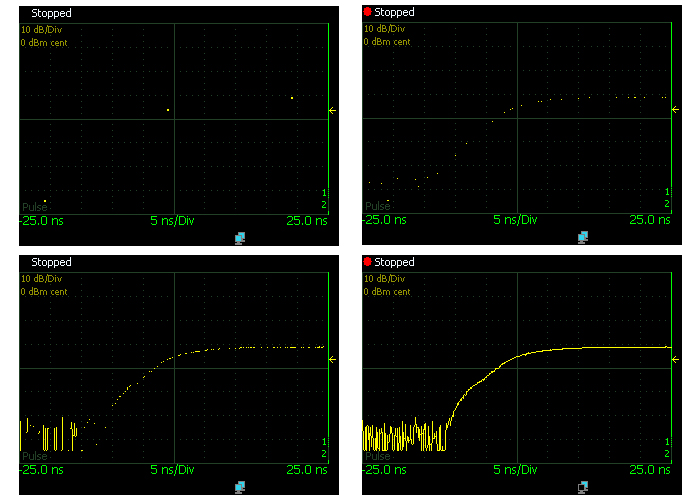Click the red status dot in bottom-right panel
Screen dimensions: 700x500
367,263
